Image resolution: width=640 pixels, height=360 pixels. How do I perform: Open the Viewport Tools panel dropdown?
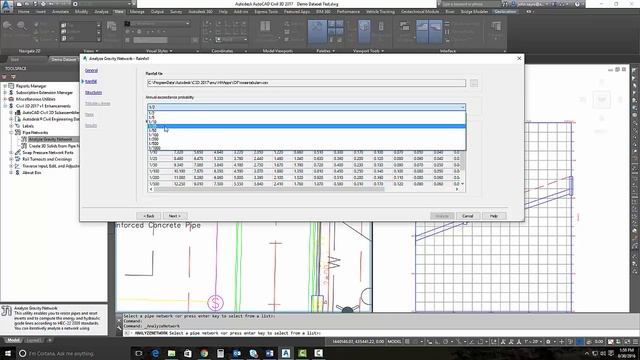368,51
